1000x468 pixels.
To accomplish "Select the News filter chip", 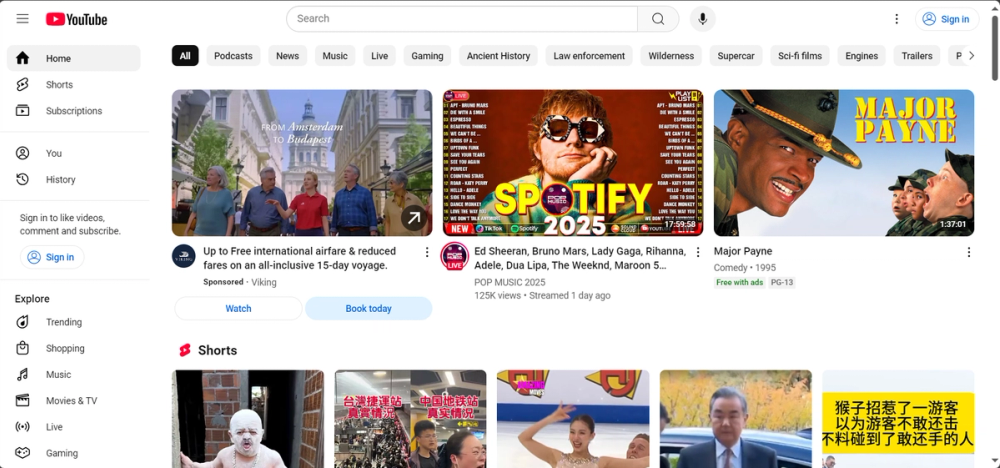I will pos(288,55).
